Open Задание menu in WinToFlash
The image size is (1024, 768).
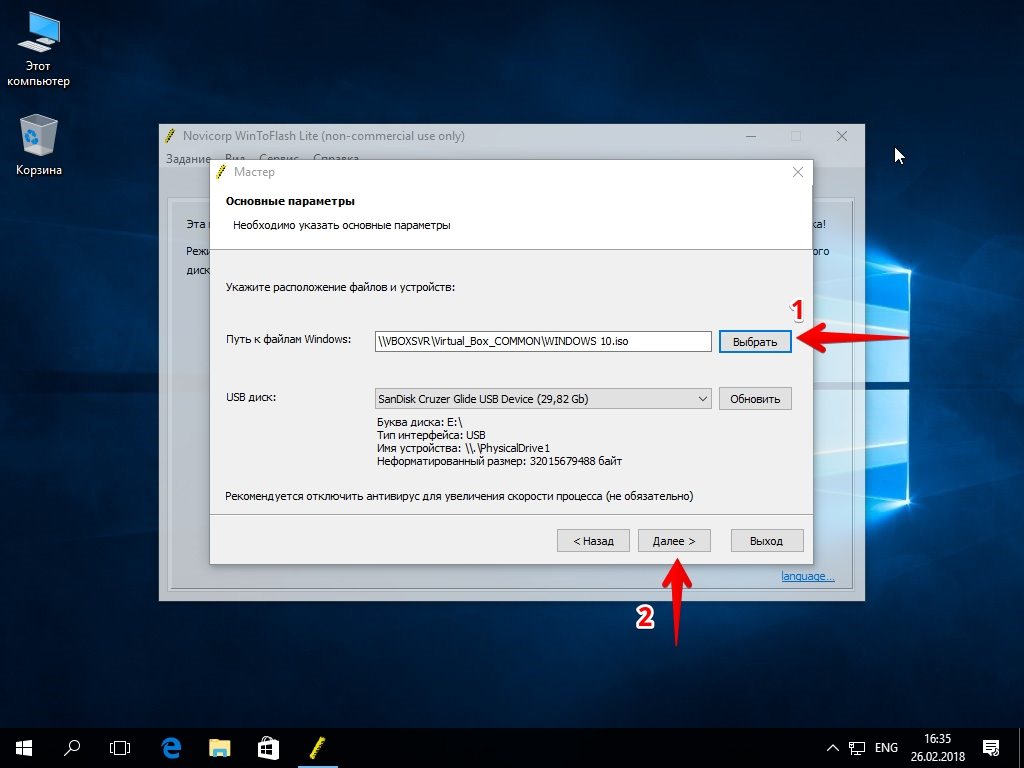(x=188, y=159)
